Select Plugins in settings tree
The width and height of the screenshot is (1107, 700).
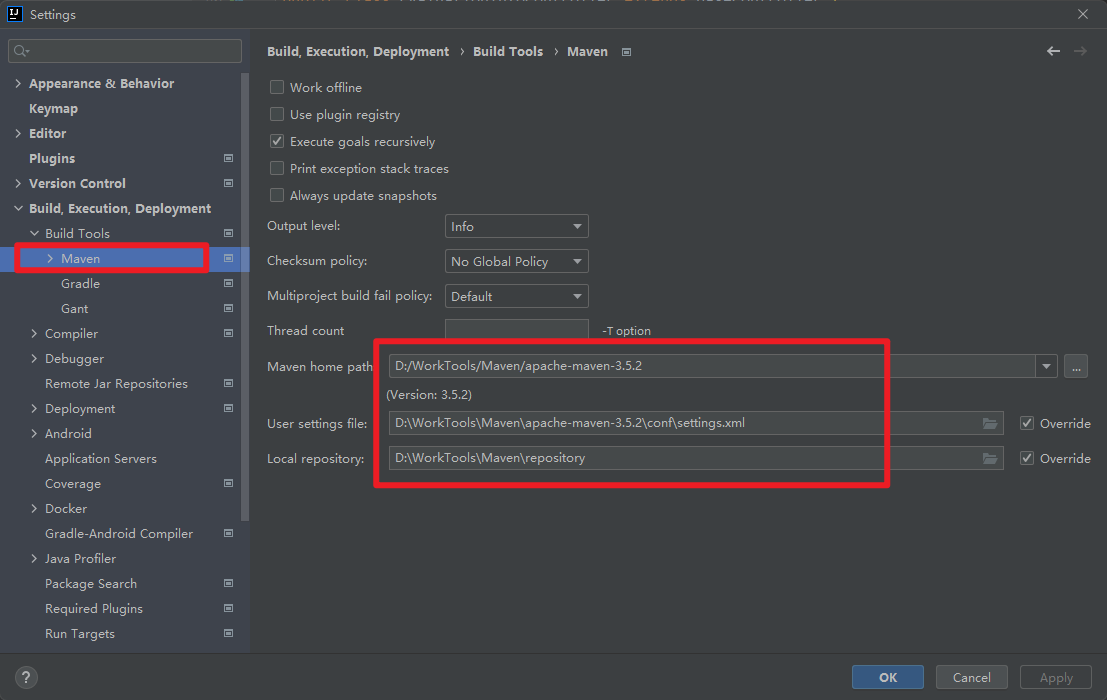[x=52, y=158]
